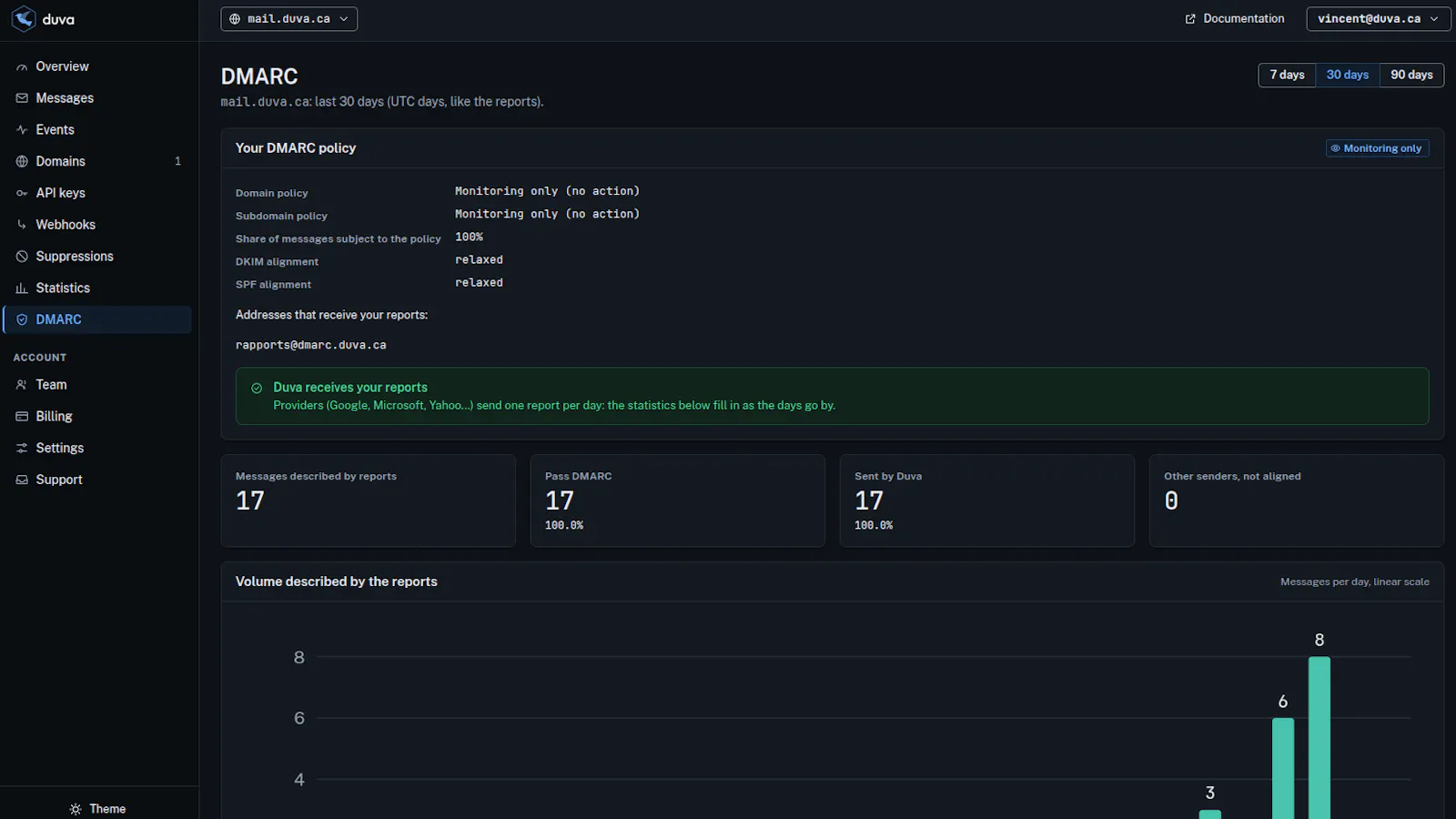Click the Duva receives your reports notice

pyautogui.click(x=832, y=396)
